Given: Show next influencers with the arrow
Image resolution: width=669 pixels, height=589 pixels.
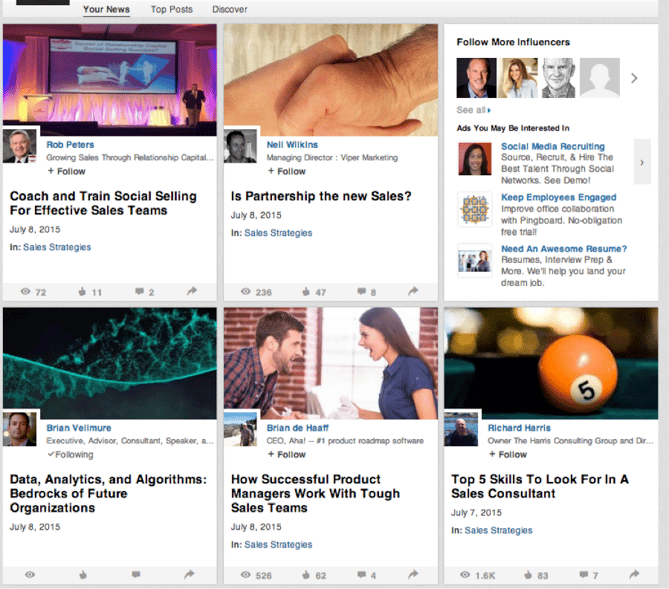Looking at the screenshot, I should [x=634, y=78].
